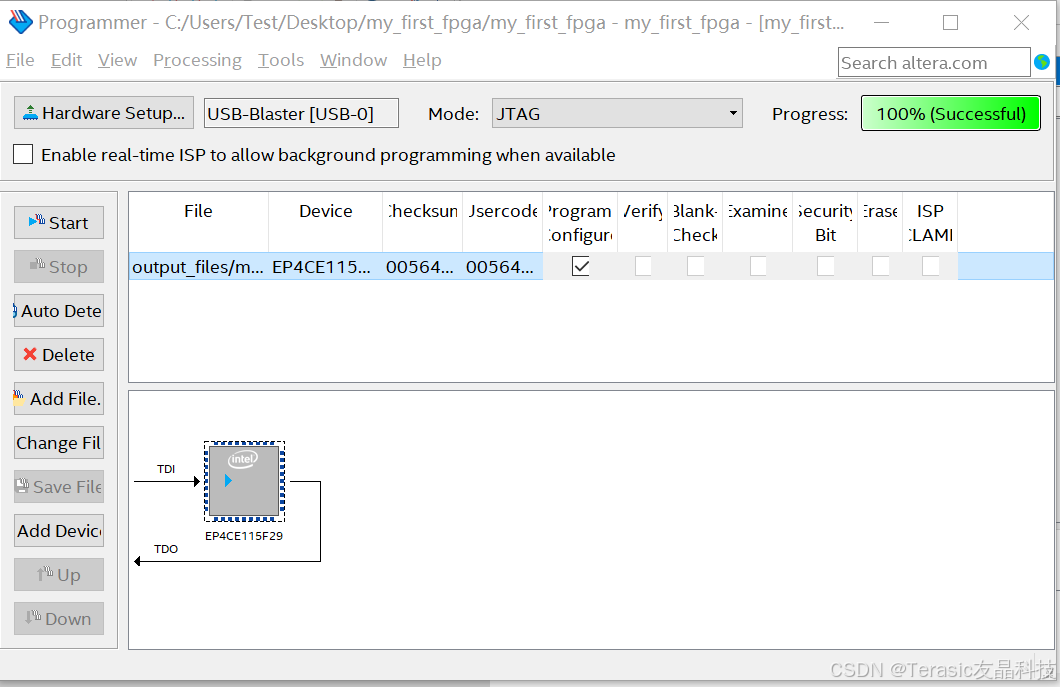Click the TDO label in the chain diagram
Viewport: 1060px width, 687px height.
(x=166, y=548)
